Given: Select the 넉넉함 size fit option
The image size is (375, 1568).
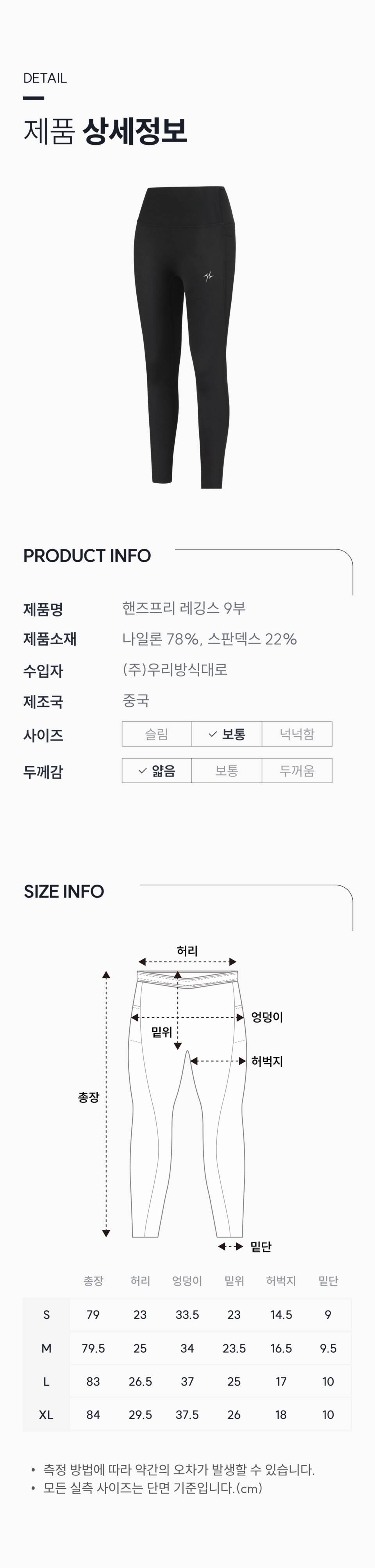Looking at the screenshot, I should [x=297, y=734].
